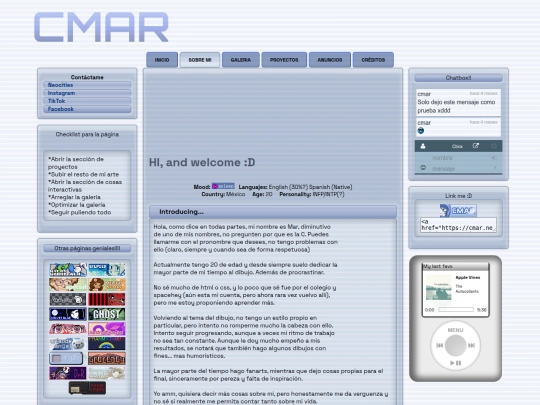
Task: Open the chatbox options circle icon
Action: tap(494, 146)
